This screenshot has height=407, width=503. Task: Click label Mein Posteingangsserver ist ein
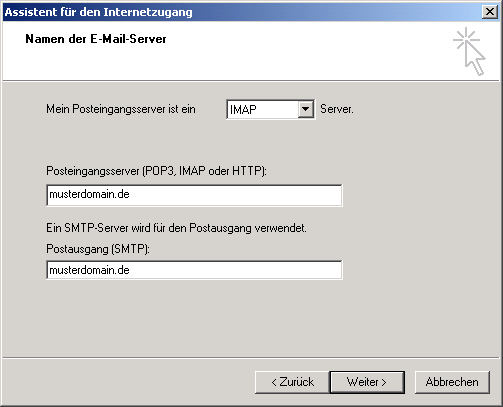click(121, 109)
